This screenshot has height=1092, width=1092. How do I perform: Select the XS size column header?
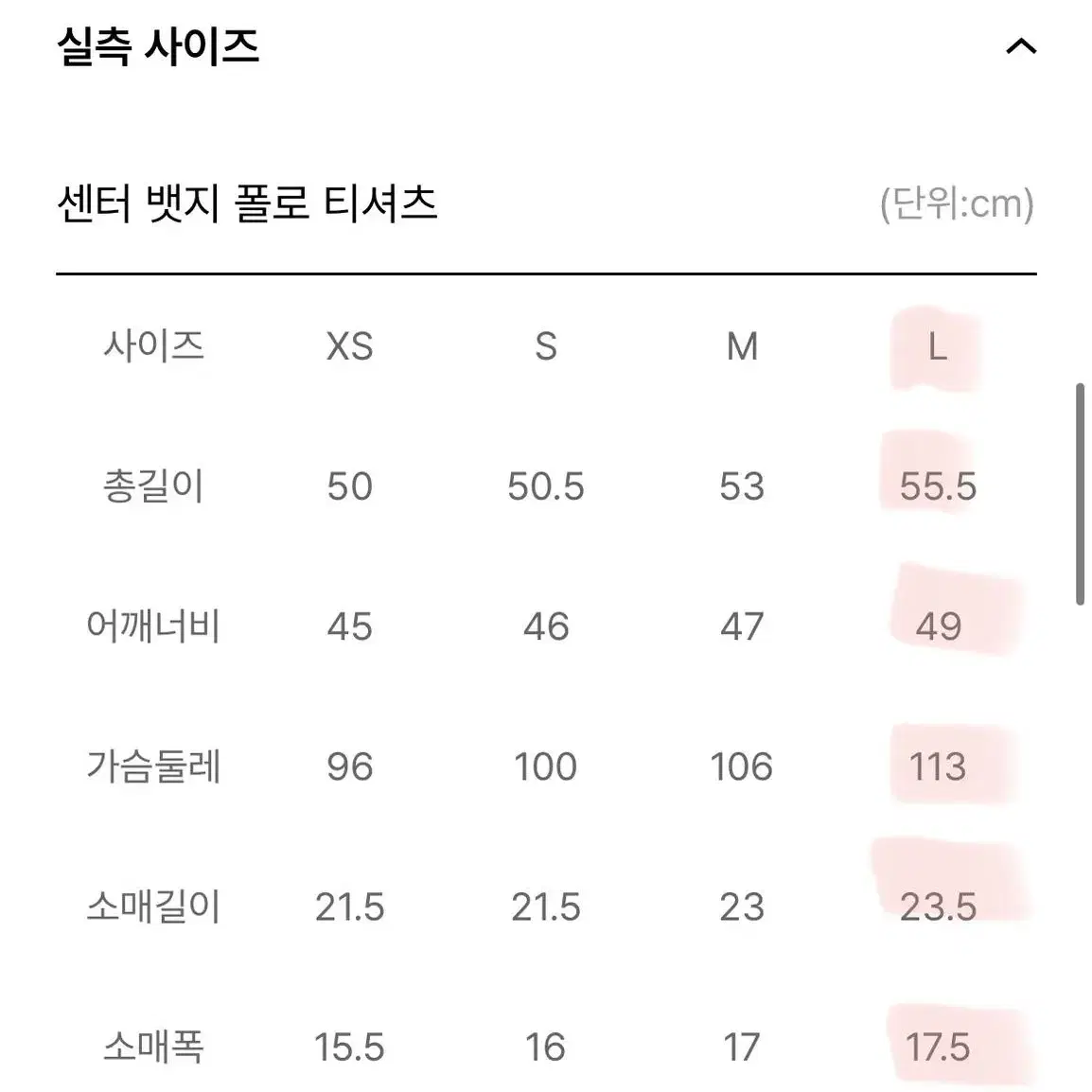click(x=349, y=346)
